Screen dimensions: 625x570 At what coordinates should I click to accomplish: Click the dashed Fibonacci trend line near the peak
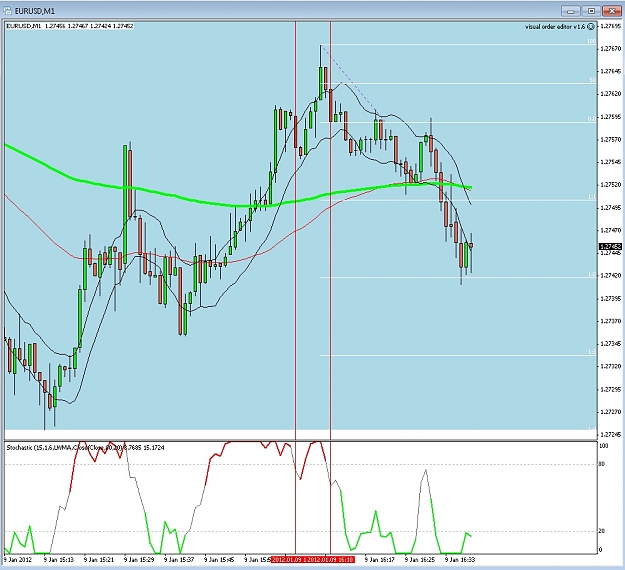click(x=347, y=77)
